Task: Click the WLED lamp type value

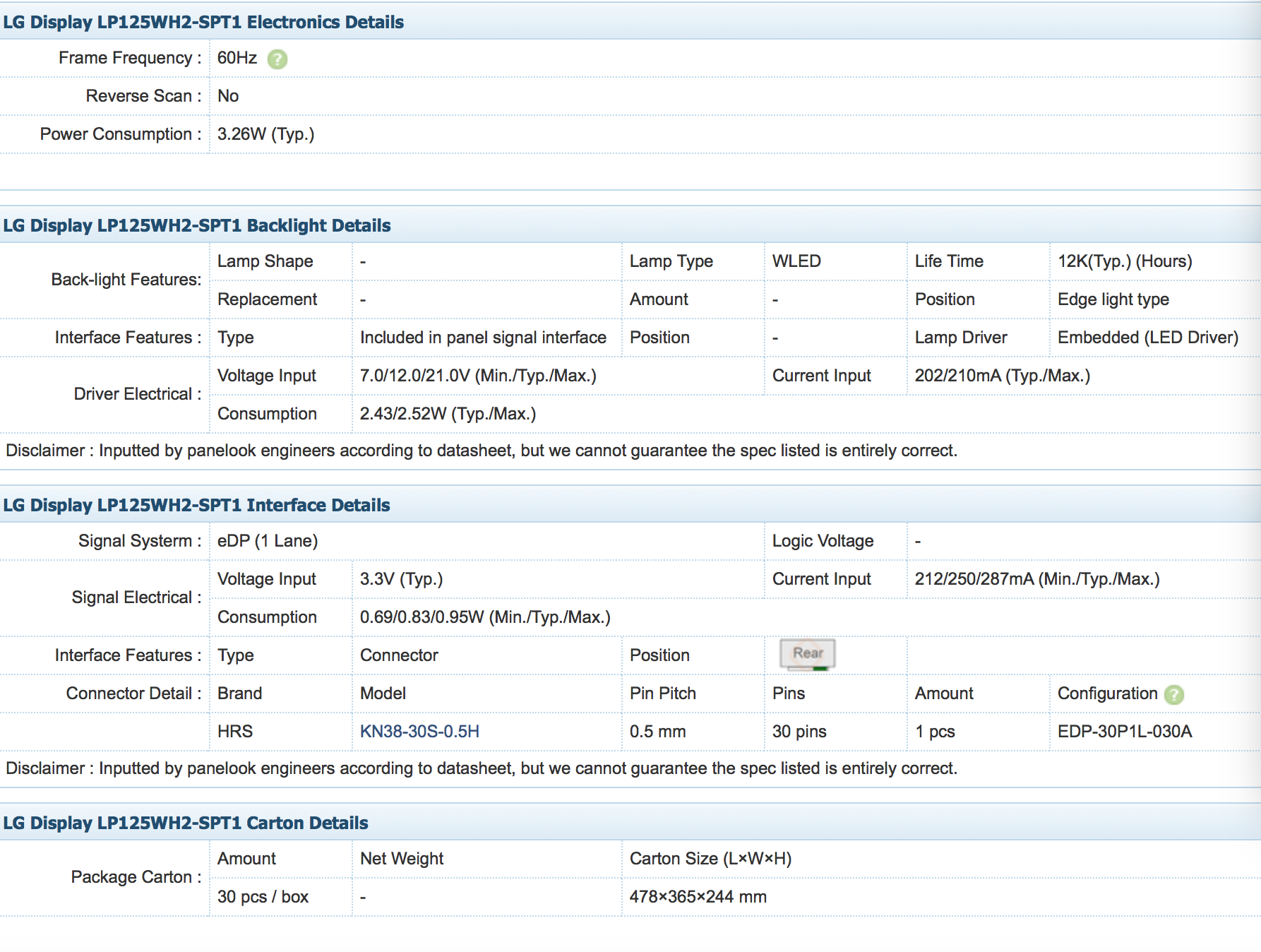Action: [796, 261]
